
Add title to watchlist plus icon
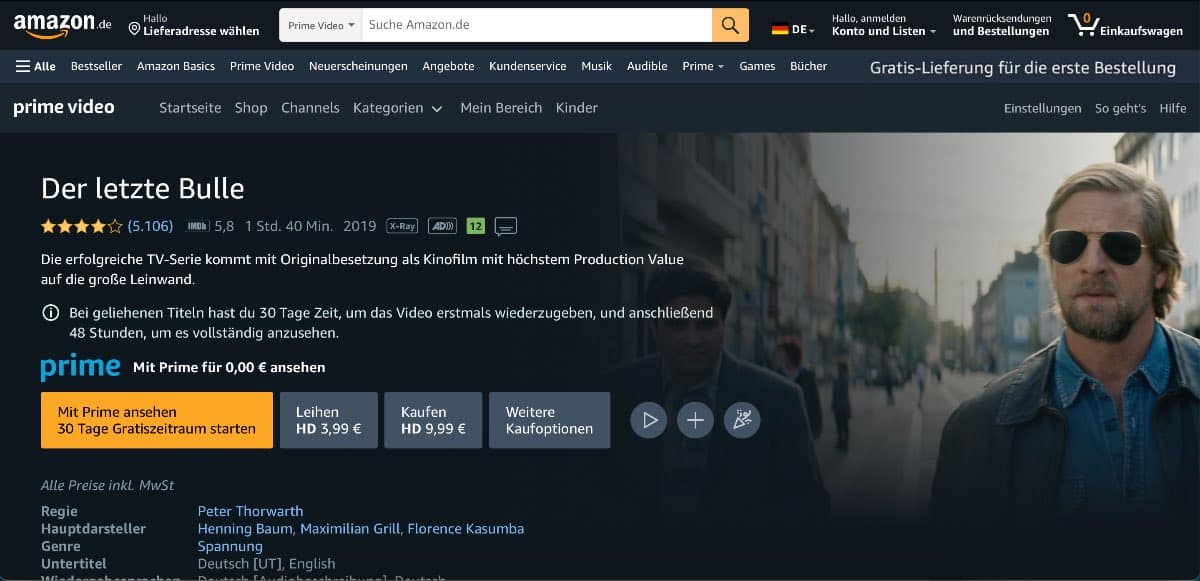(x=695, y=420)
